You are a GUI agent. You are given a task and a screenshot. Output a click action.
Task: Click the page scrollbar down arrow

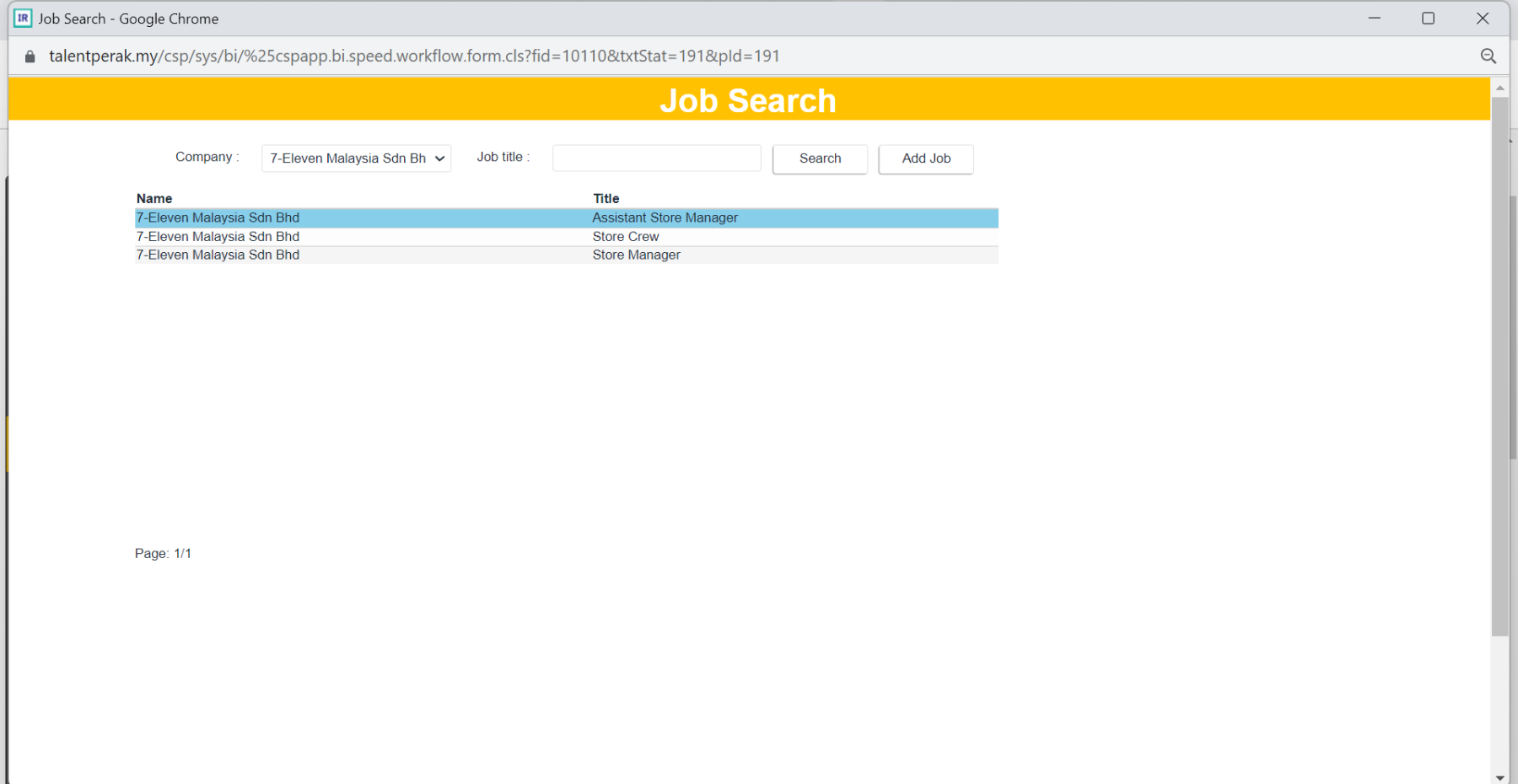(1499, 777)
